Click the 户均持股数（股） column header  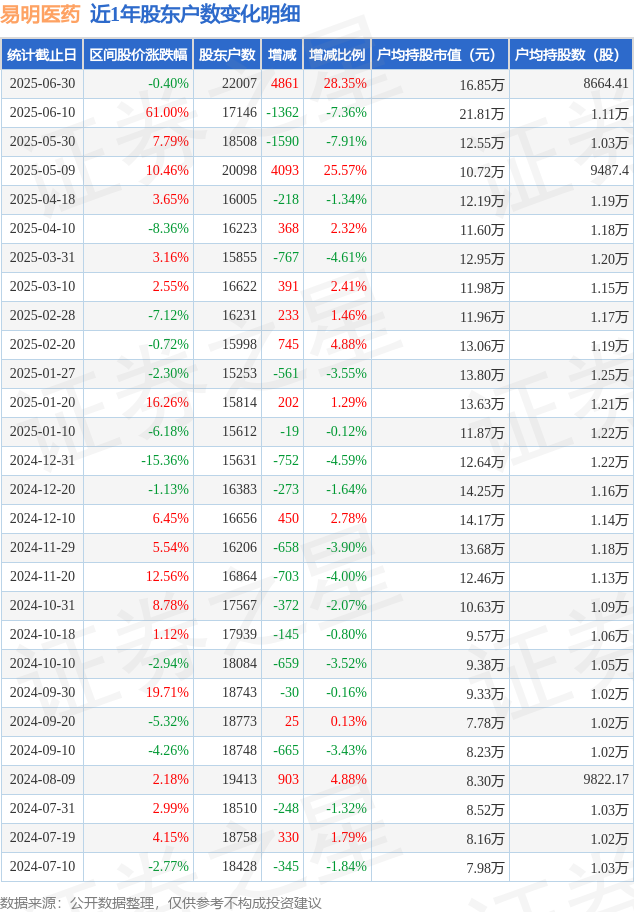click(x=571, y=55)
